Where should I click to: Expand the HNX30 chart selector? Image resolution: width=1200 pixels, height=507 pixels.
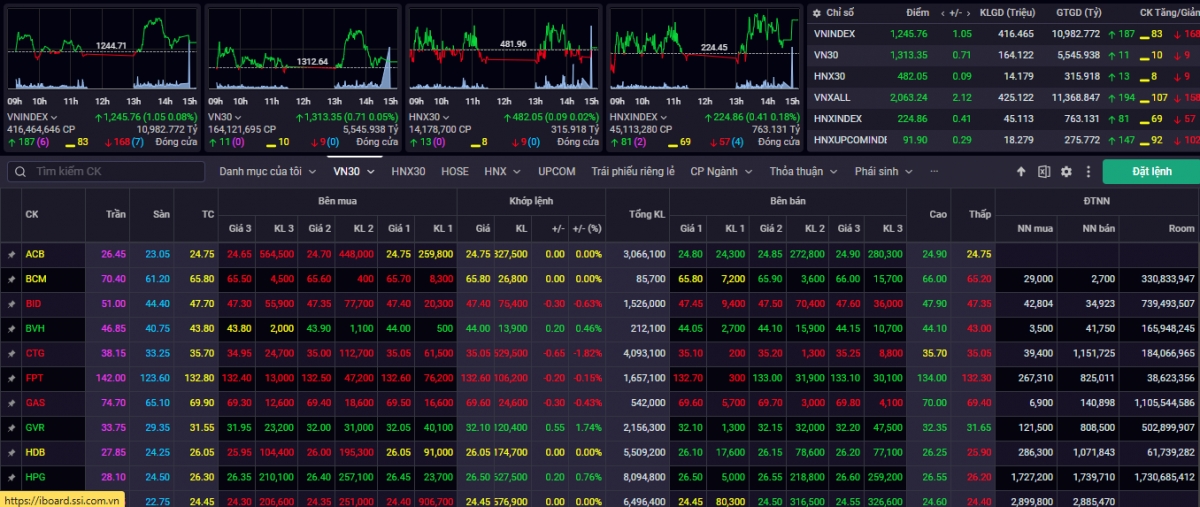pyautogui.click(x=447, y=117)
